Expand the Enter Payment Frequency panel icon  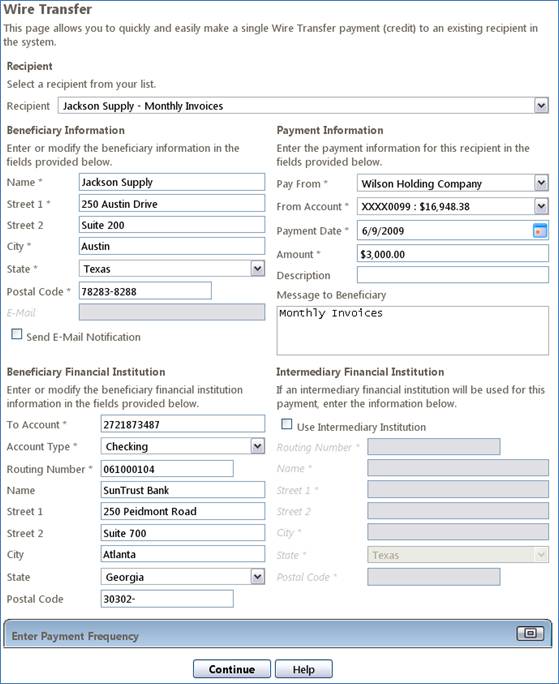tap(530, 633)
